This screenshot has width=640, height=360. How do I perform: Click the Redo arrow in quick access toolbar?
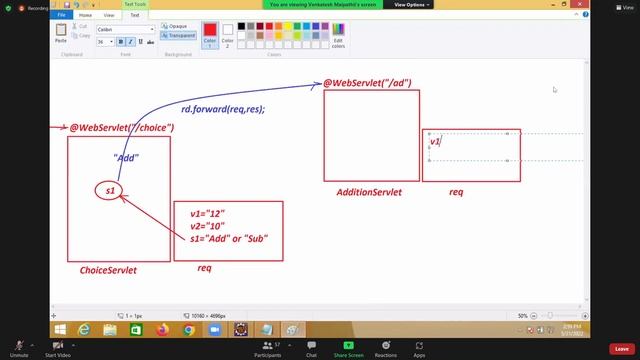(85, 4)
